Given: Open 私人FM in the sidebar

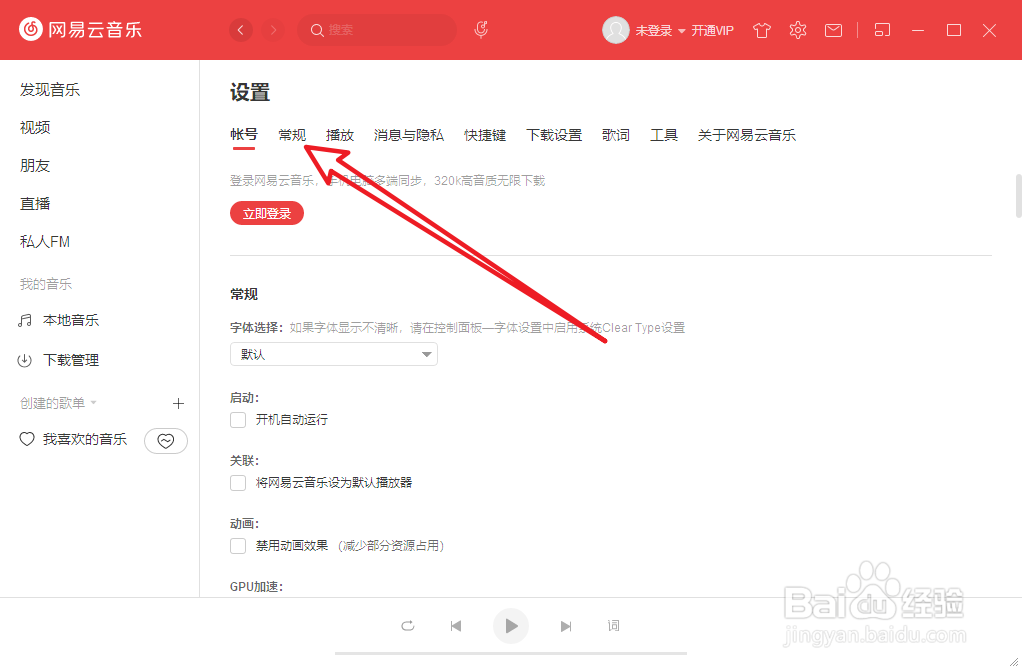Looking at the screenshot, I should (45, 242).
